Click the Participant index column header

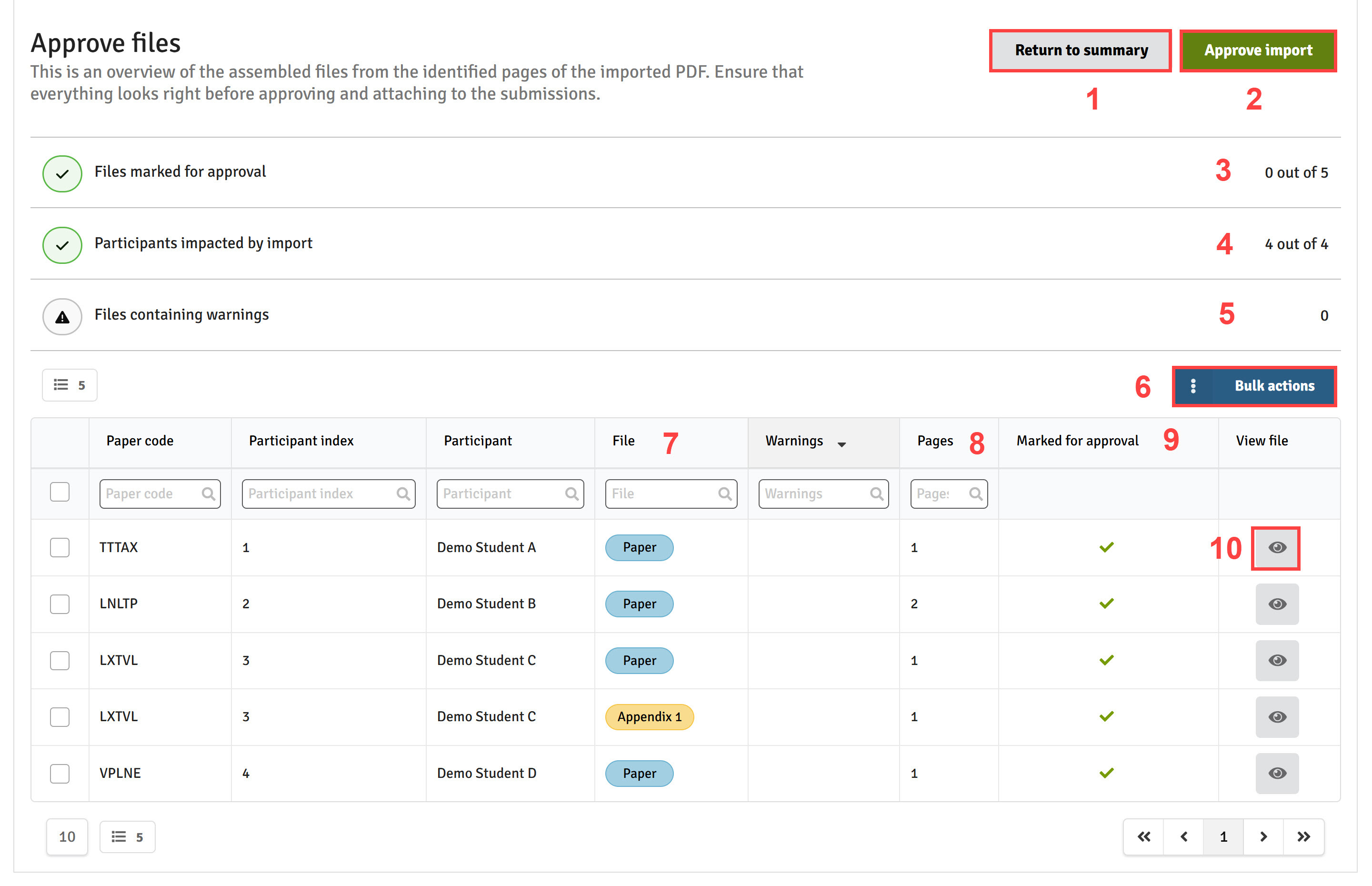tap(301, 441)
